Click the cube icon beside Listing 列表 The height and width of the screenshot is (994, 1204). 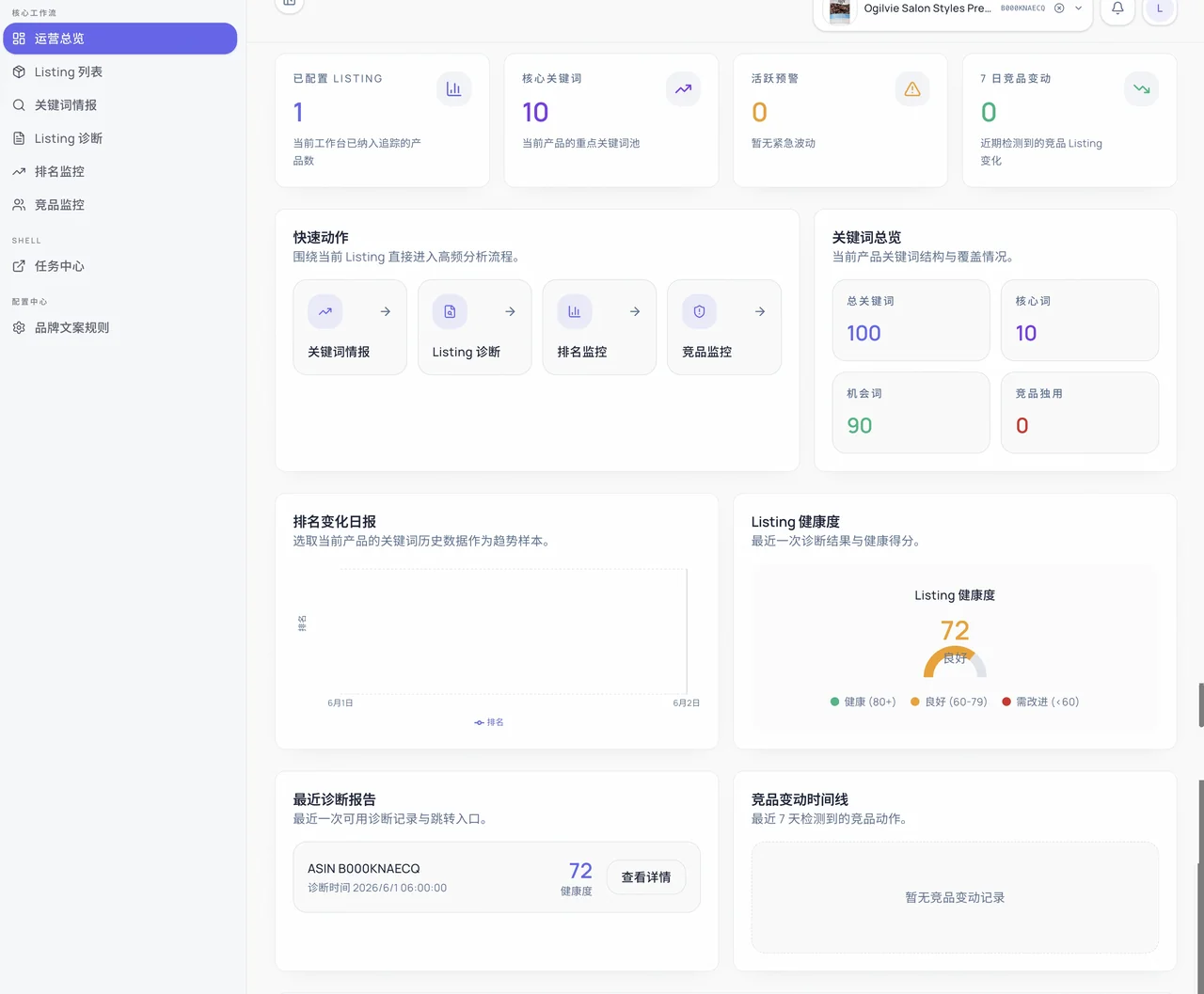[x=19, y=71]
